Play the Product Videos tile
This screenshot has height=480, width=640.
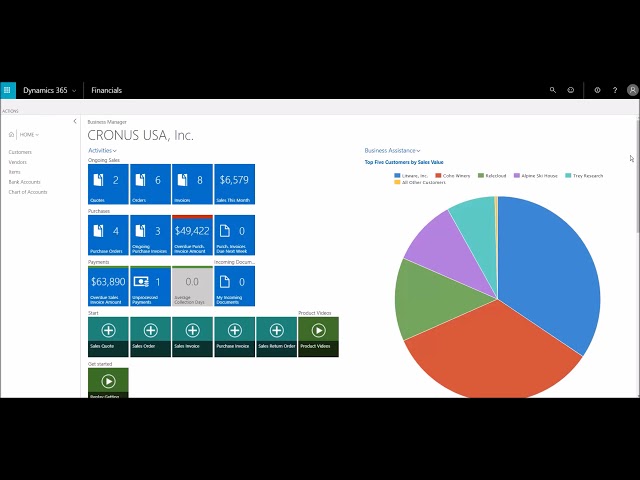[x=318, y=336]
